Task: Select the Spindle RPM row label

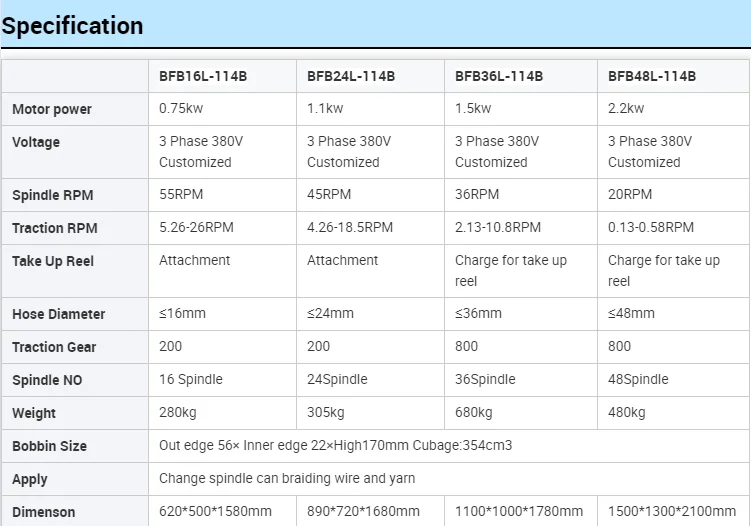Action: tap(52, 195)
